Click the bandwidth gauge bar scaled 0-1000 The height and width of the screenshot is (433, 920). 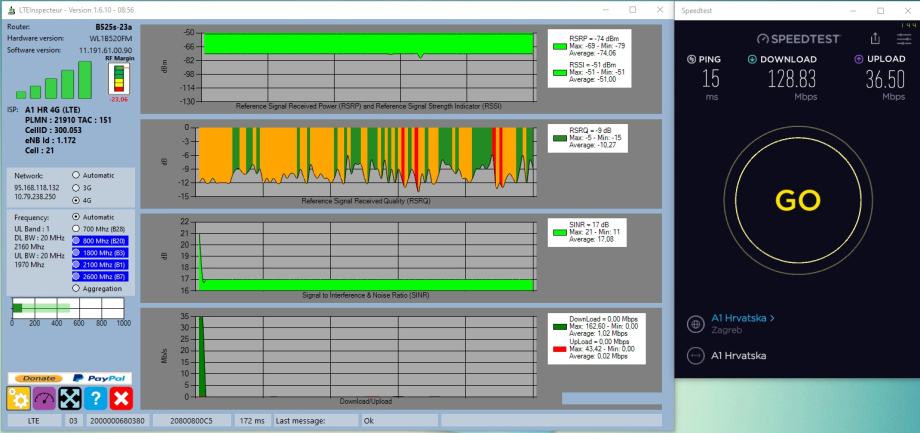pos(67,306)
